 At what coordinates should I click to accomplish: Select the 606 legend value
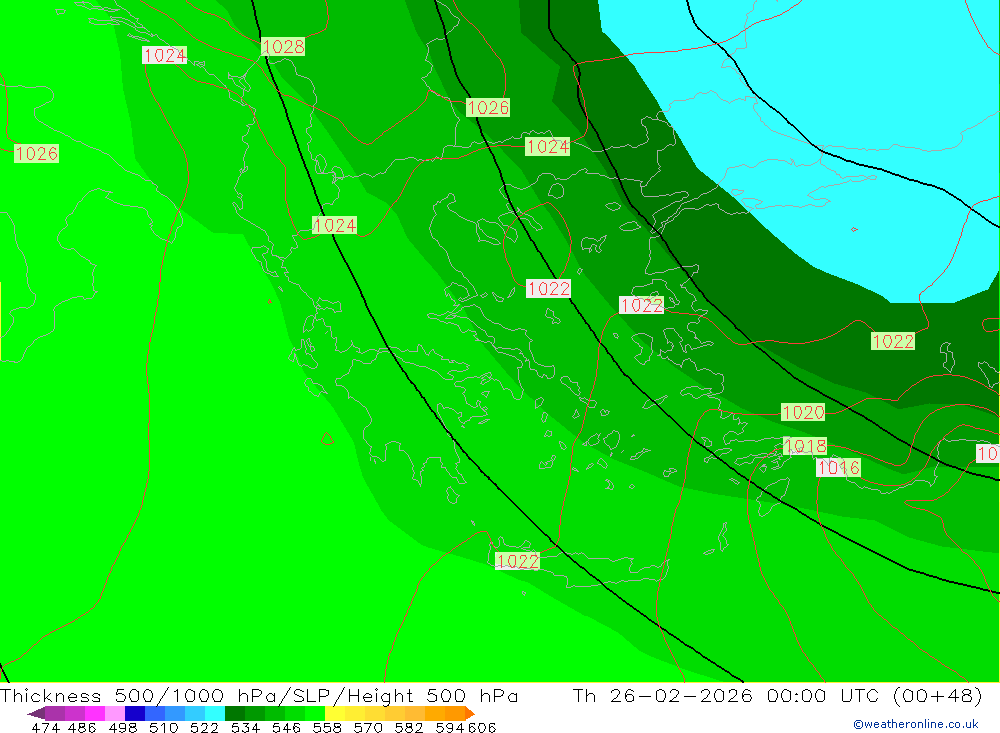click(x=482, y=728)
